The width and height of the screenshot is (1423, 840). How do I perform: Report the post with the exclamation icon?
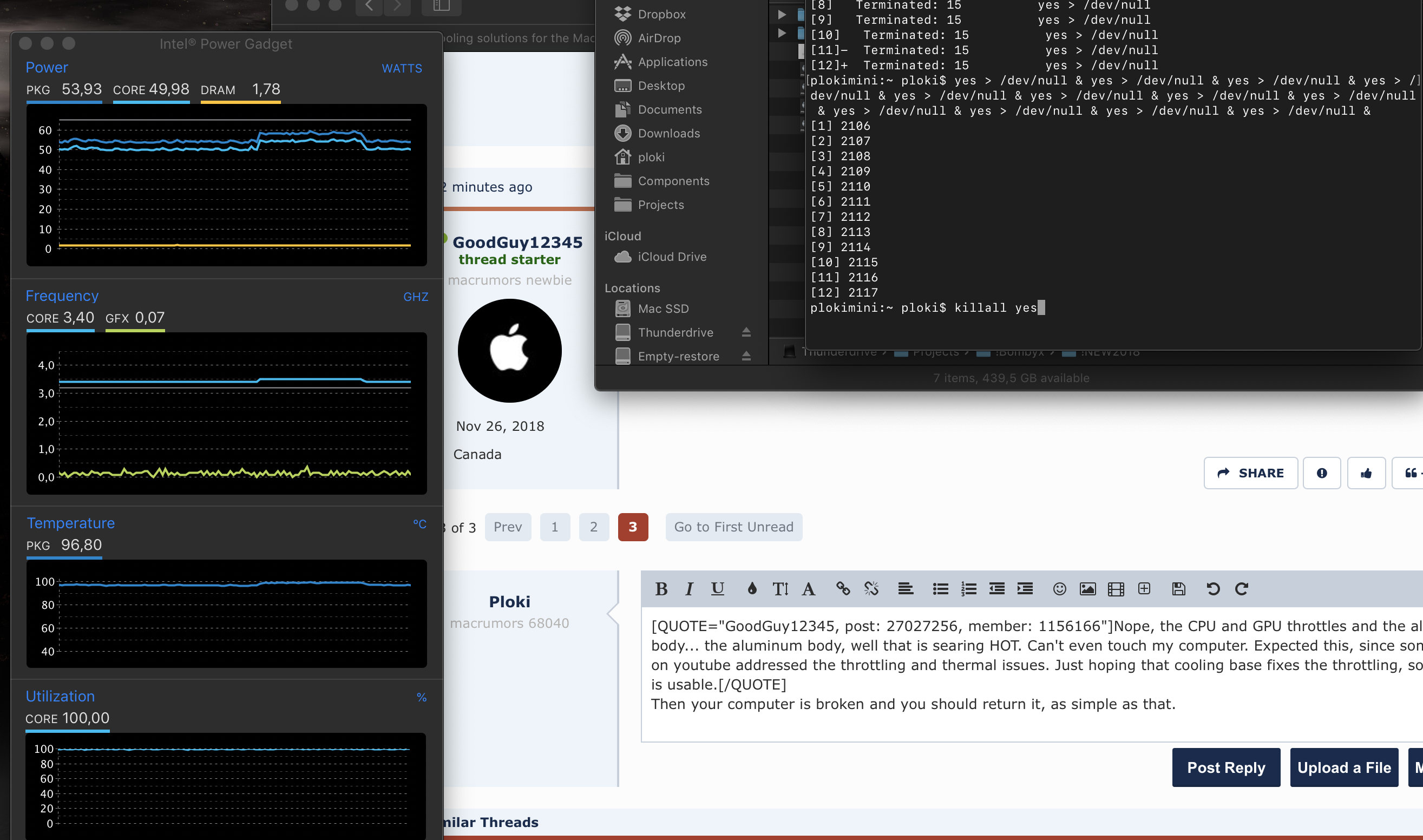click(1322, 472)
